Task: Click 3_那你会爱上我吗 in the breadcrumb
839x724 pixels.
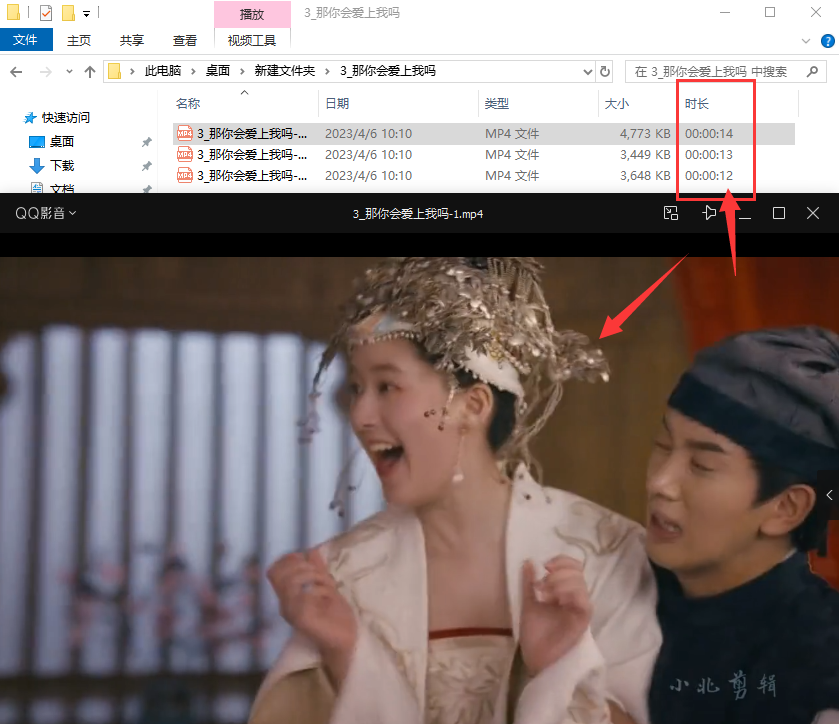Action: pyautogui.click(x=388, y=71)
